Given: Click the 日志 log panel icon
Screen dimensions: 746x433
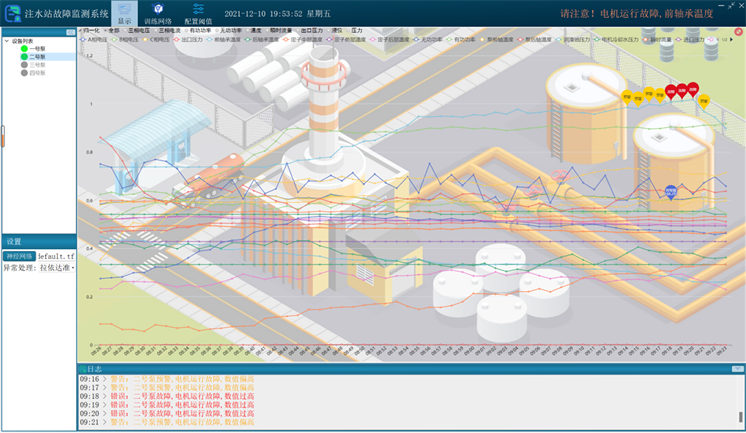Looking at the screenshot, I should click(83, 369).
